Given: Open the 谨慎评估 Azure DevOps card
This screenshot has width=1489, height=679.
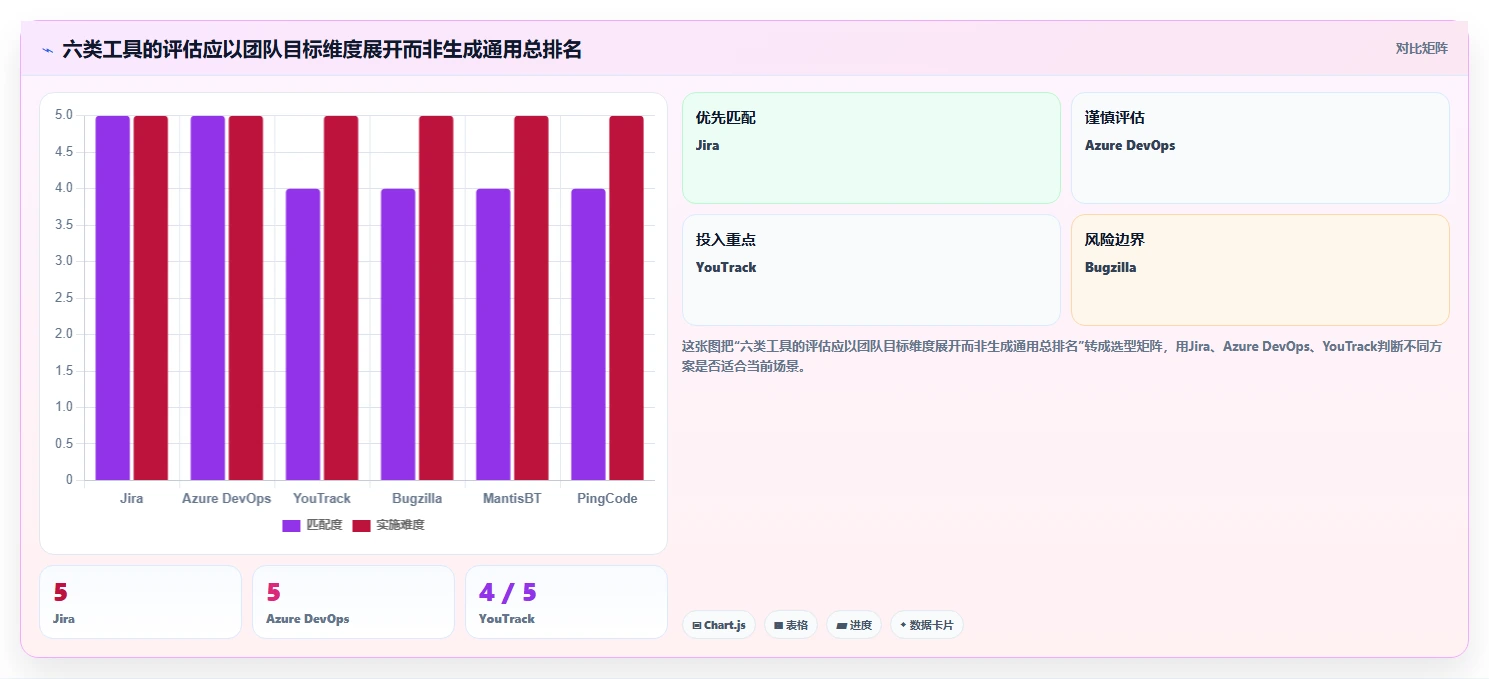Looking at the screenshot, I should pos(1260,148).
